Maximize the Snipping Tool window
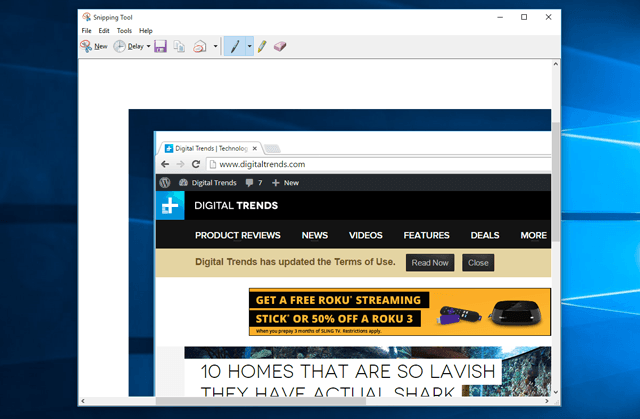 524,17
